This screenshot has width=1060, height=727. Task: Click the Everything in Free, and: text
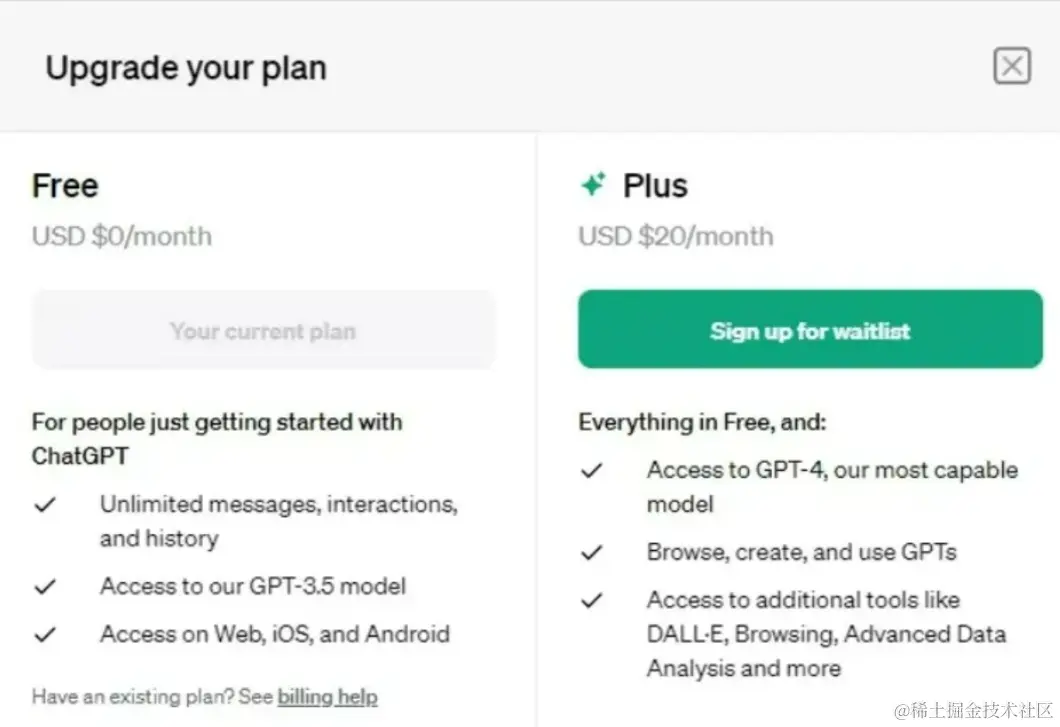tap(702, 422)
